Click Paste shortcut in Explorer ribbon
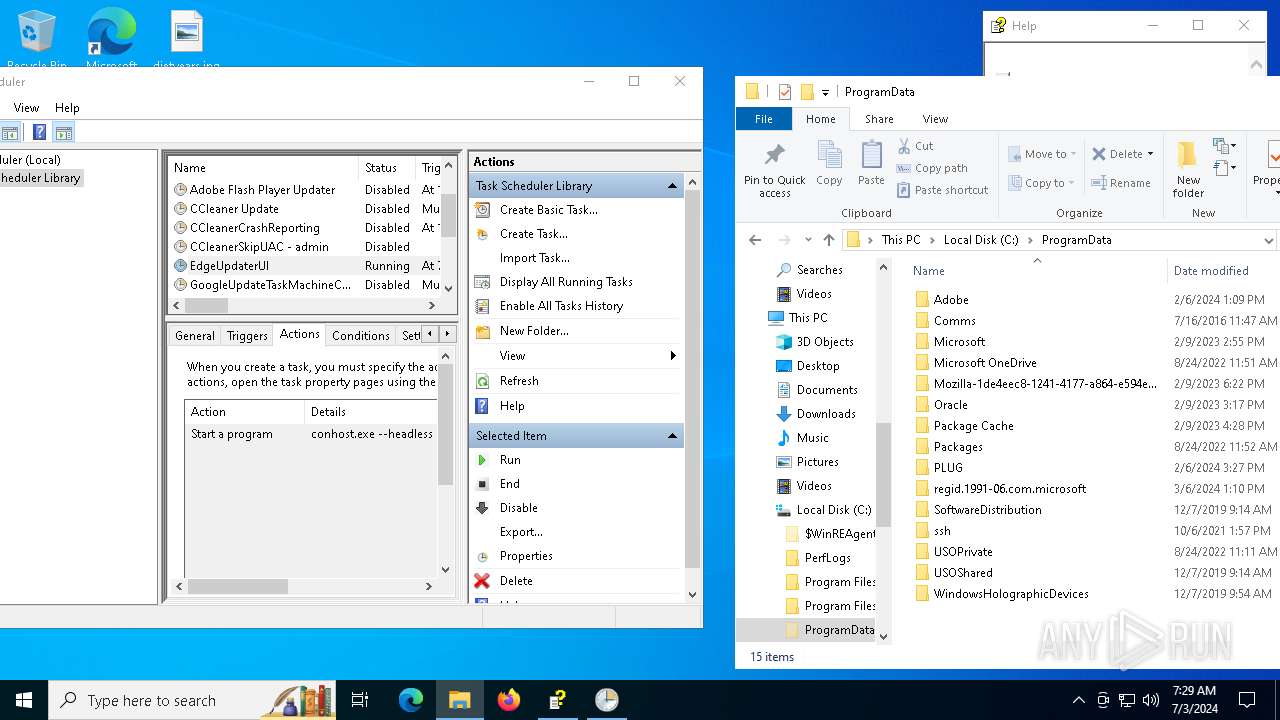Viewport: 1280px width, 720px height. pyautogui.click(x=942, y=190)
